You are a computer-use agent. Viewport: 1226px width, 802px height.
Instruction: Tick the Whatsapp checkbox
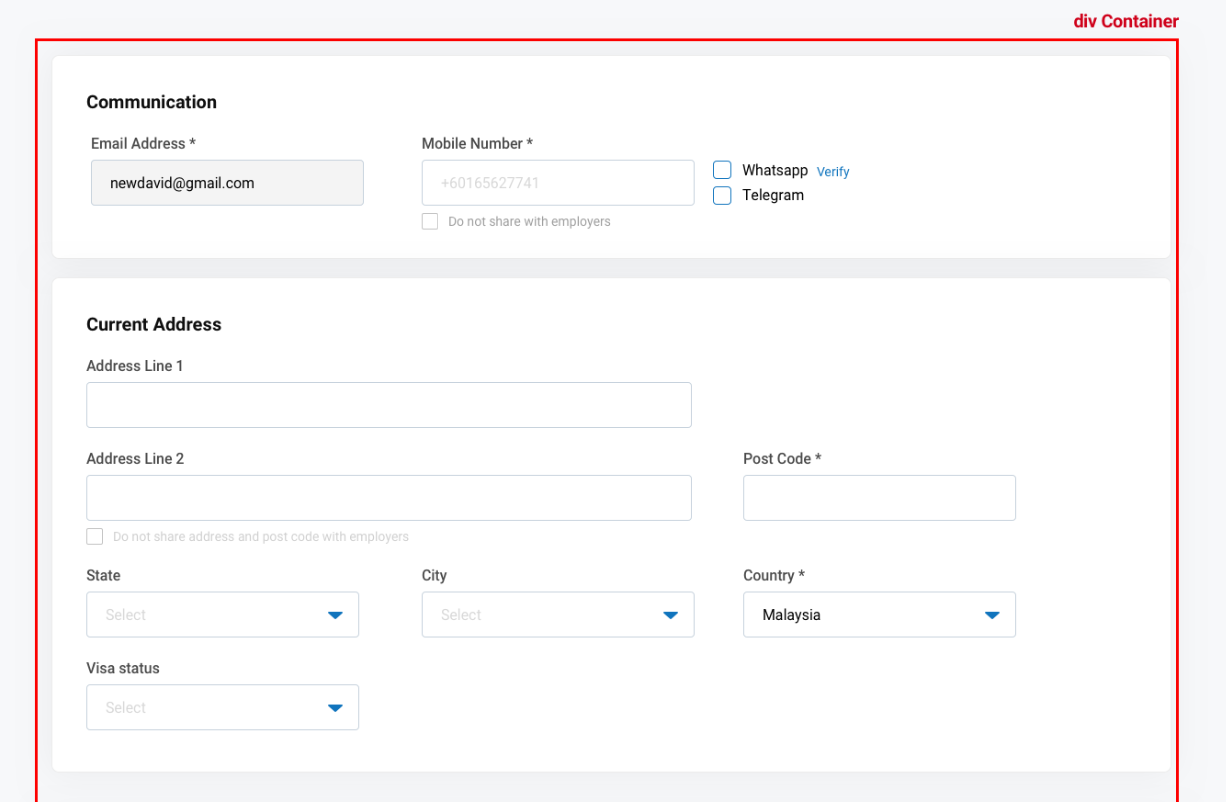click(x=722, y=170)
